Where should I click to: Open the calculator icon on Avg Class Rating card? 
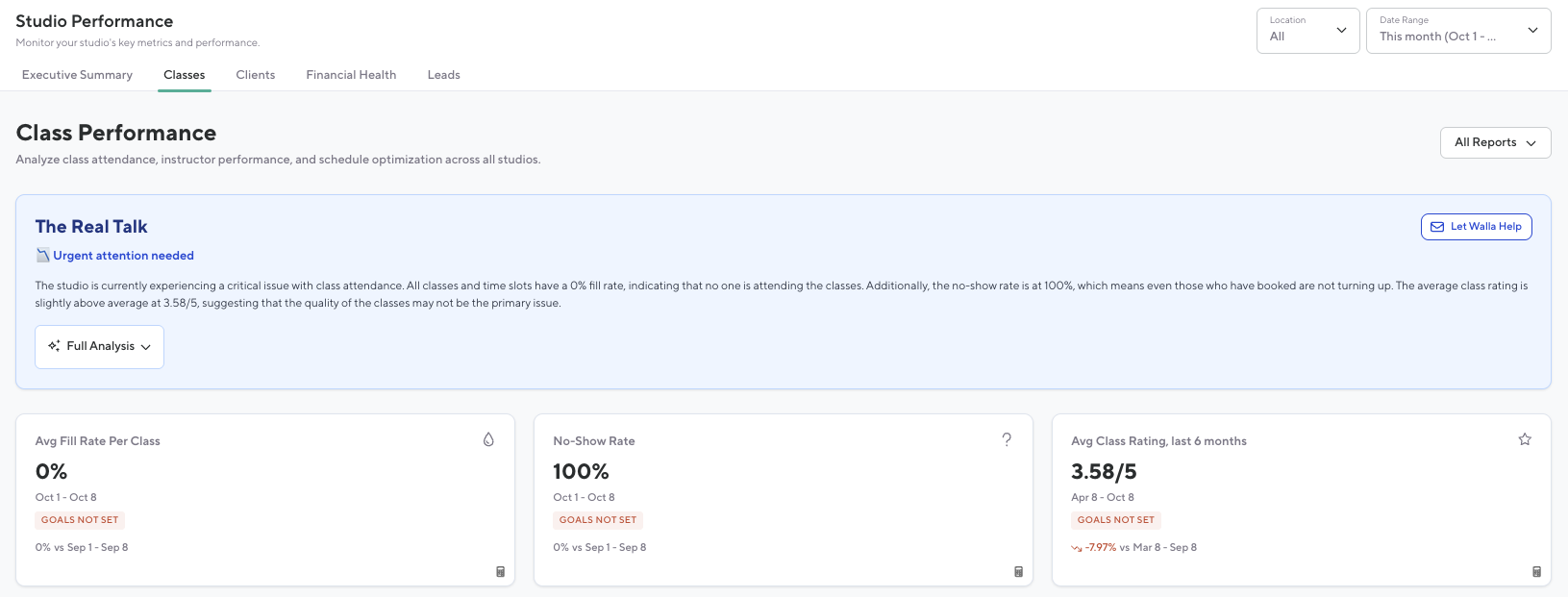pos(1536,571)
